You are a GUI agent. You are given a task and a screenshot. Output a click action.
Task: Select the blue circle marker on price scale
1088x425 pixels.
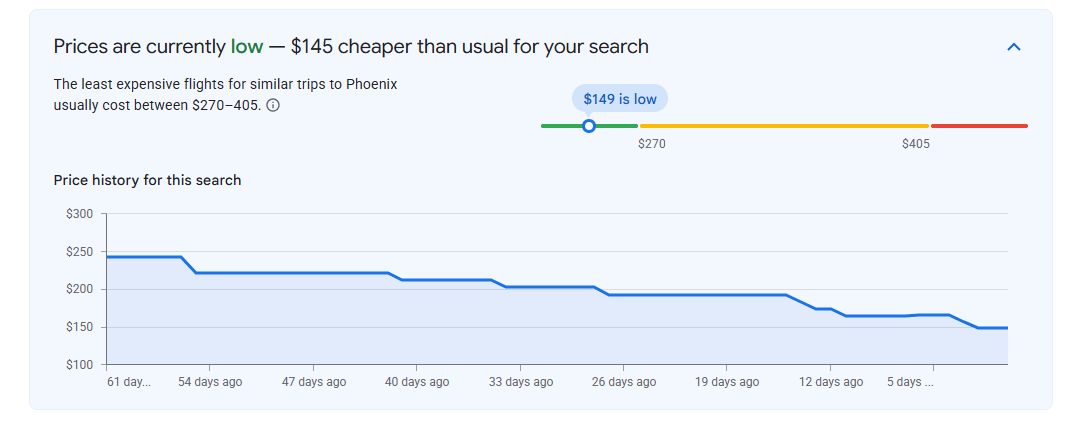pos(588,126)
